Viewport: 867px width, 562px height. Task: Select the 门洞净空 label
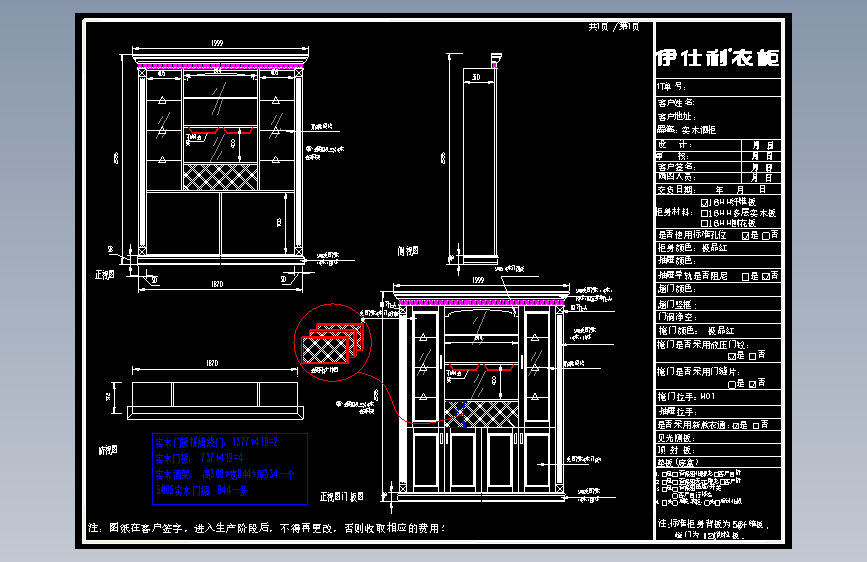click(677, 318)
